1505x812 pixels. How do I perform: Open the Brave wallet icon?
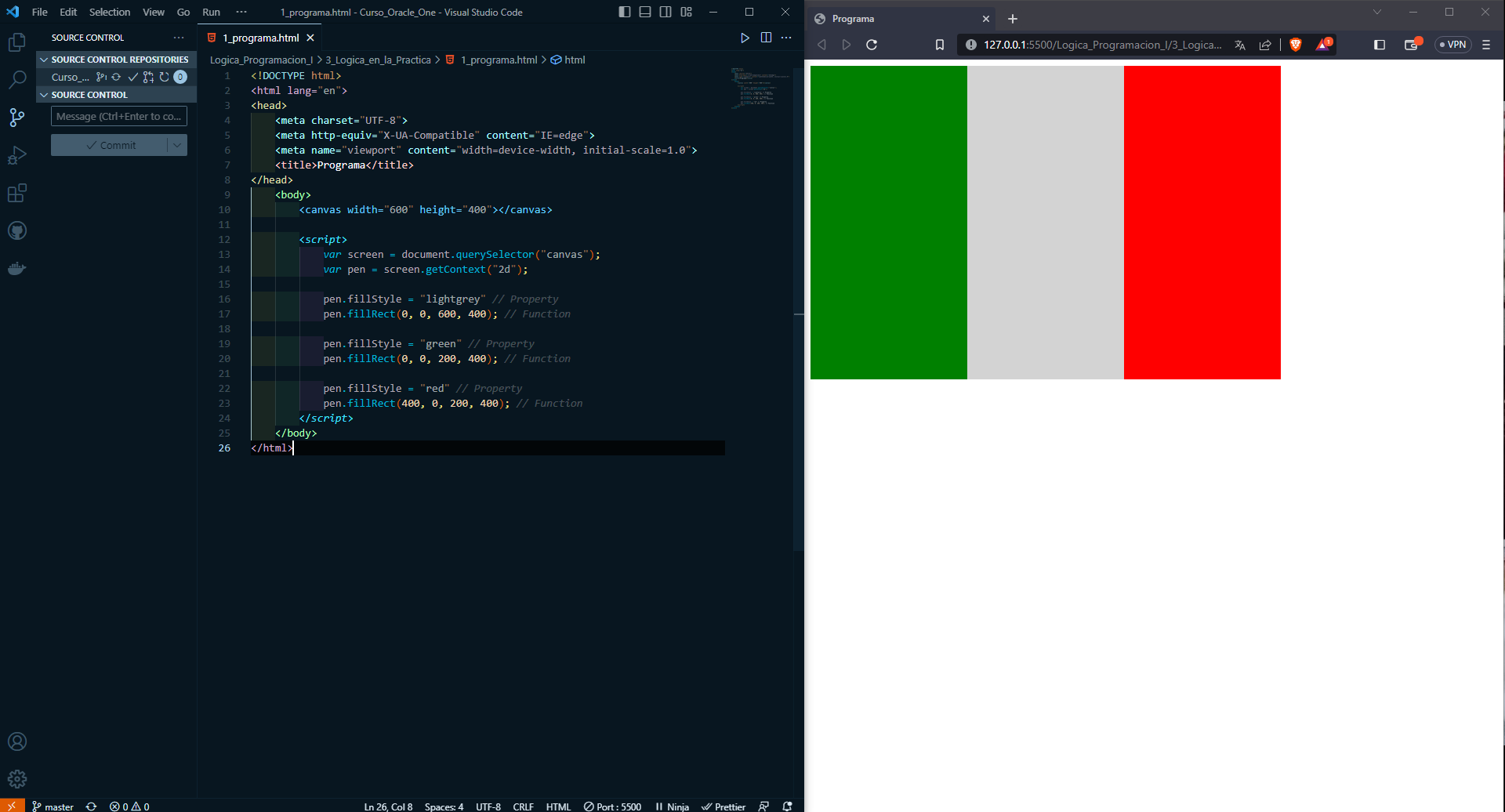[1413, 45]
